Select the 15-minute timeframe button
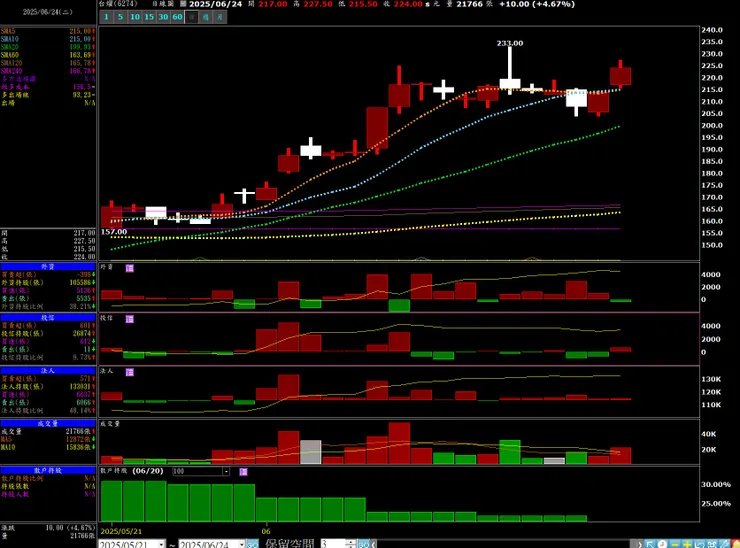The width and height of the screenshot is (740, 548). point(149,17)
